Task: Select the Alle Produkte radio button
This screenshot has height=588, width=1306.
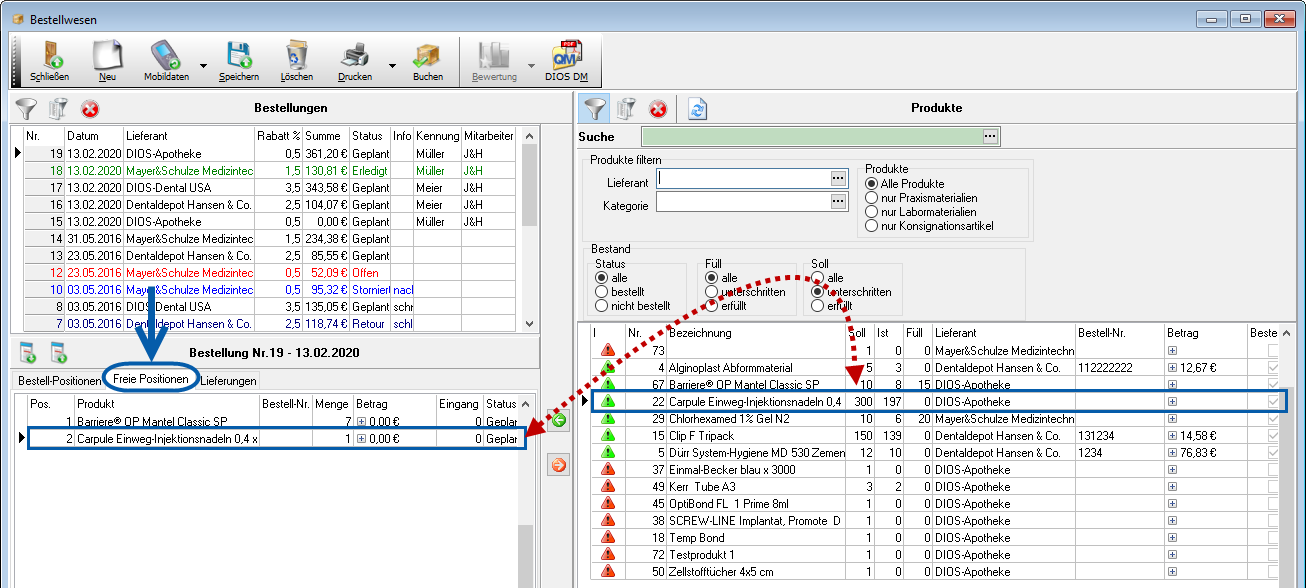Action: [x=872, y=184]
